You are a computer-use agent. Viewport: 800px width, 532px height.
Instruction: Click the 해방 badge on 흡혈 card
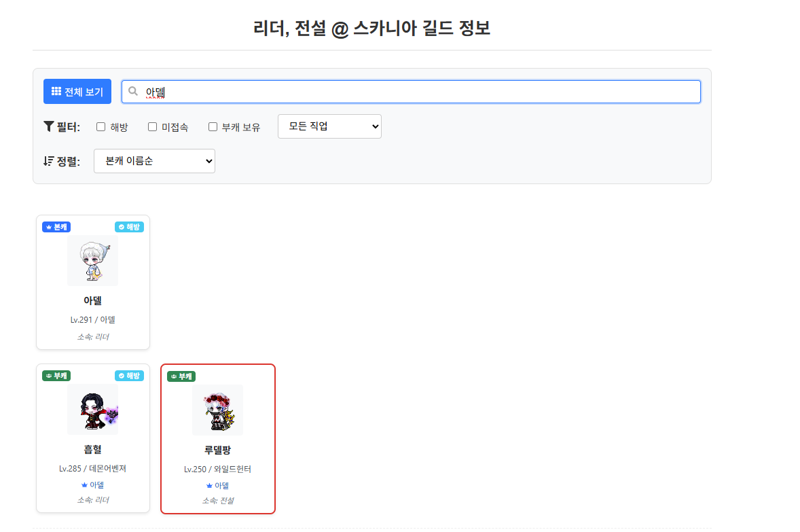click(130, 376)
